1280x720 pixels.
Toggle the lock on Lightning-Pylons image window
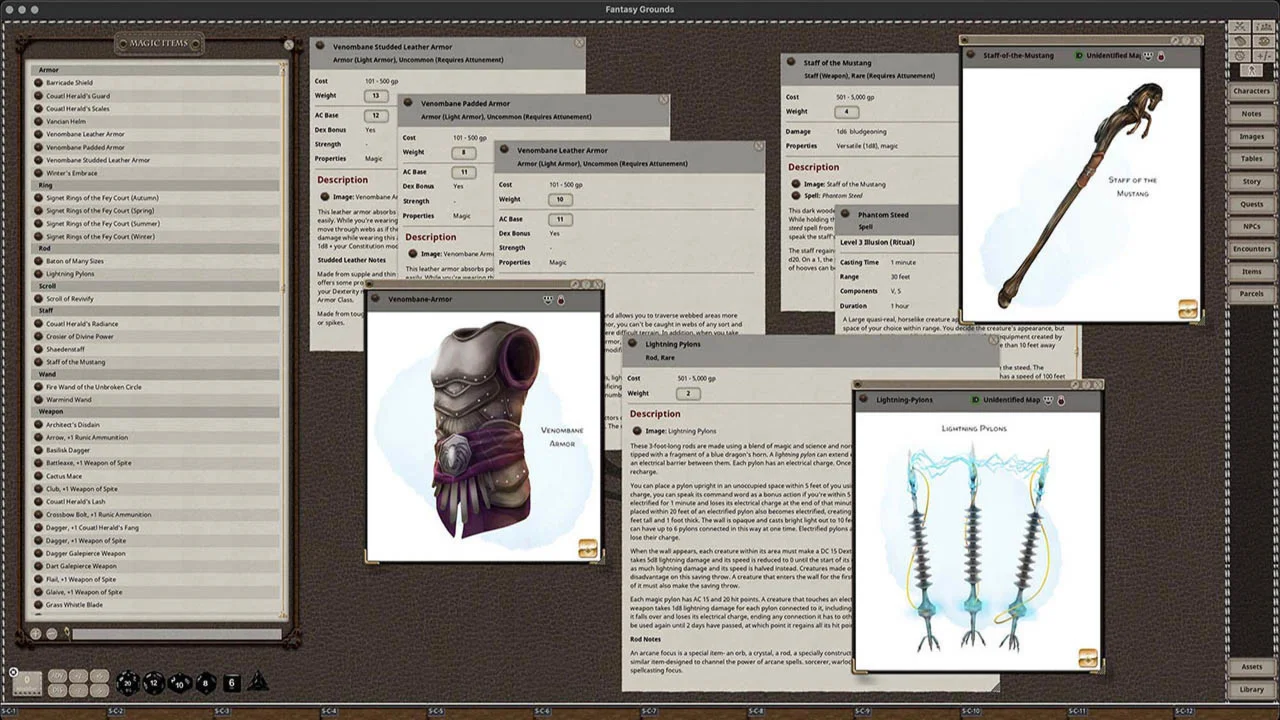pyautogui.click(x=1061, y=400)
